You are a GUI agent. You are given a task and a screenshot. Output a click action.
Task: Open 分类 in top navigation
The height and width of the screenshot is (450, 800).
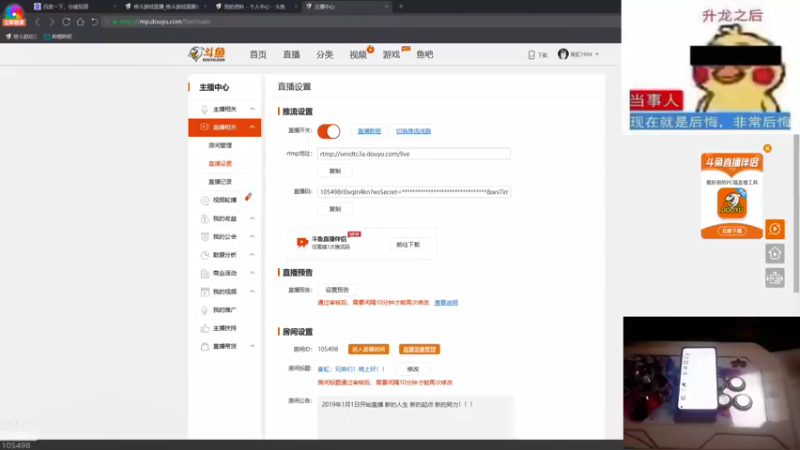[324, 55]
